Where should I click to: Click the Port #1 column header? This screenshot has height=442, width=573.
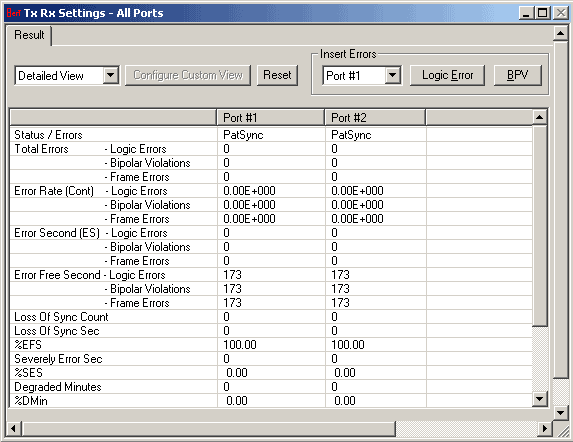point(271,118)
